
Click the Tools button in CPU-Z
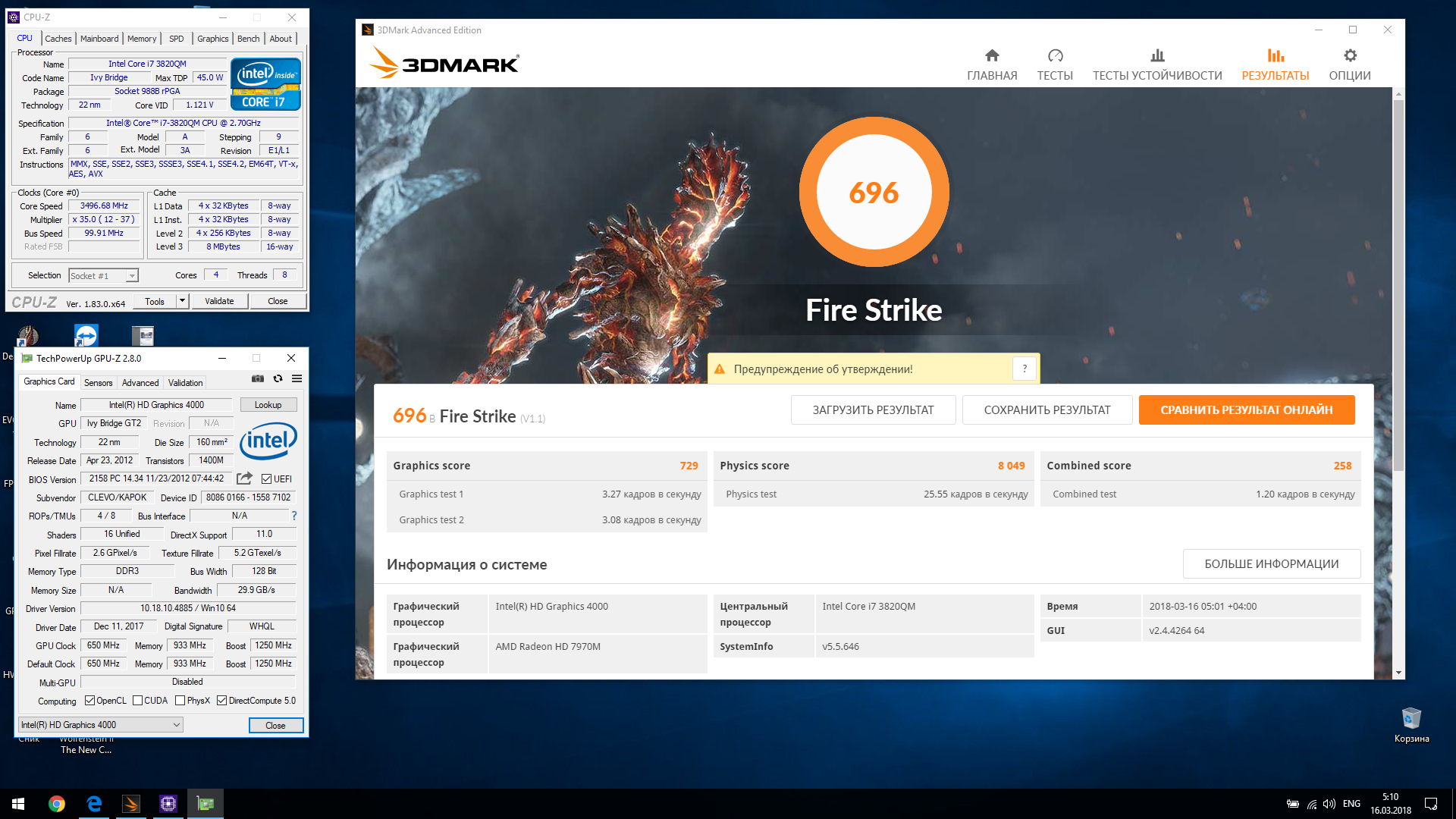coord(155,301)
